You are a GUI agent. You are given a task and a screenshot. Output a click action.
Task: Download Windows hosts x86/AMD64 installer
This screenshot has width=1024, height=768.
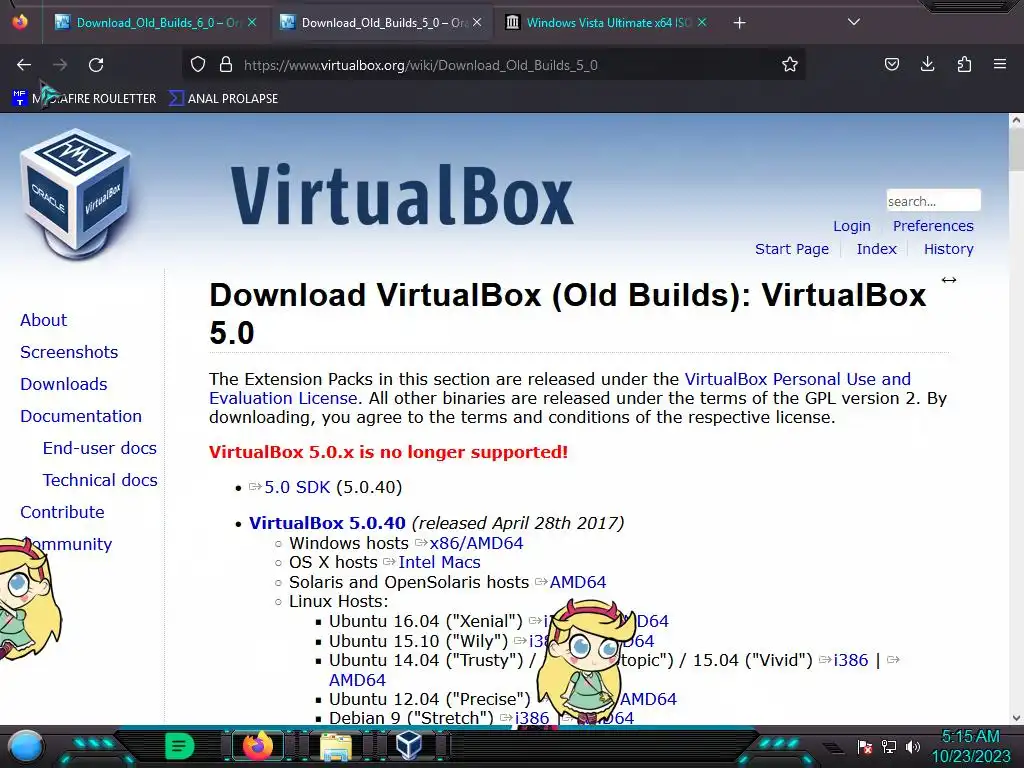tap(476, 543)
